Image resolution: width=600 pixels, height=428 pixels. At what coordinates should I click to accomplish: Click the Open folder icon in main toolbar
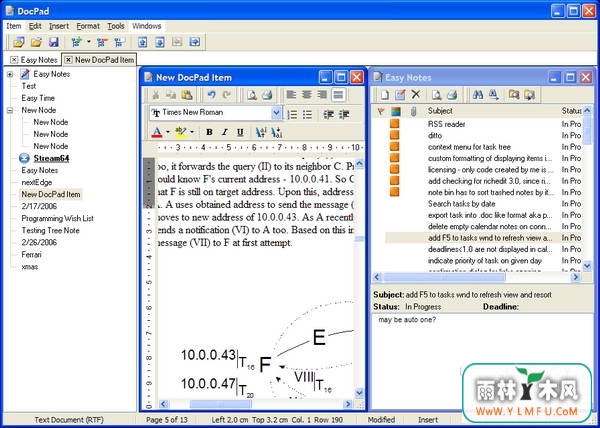[36, 42]
